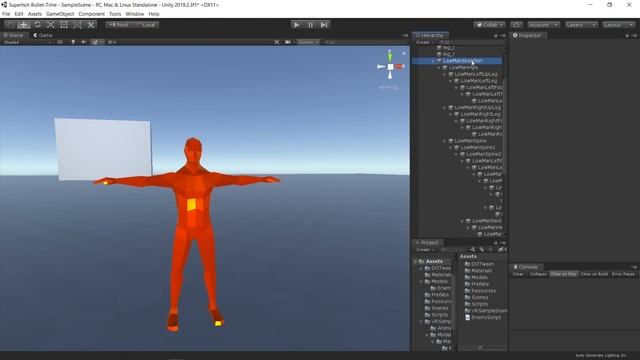Toggle Local/Global handle rotation
The width and height of the screenshot is (640, 360).
click(146, 25)
